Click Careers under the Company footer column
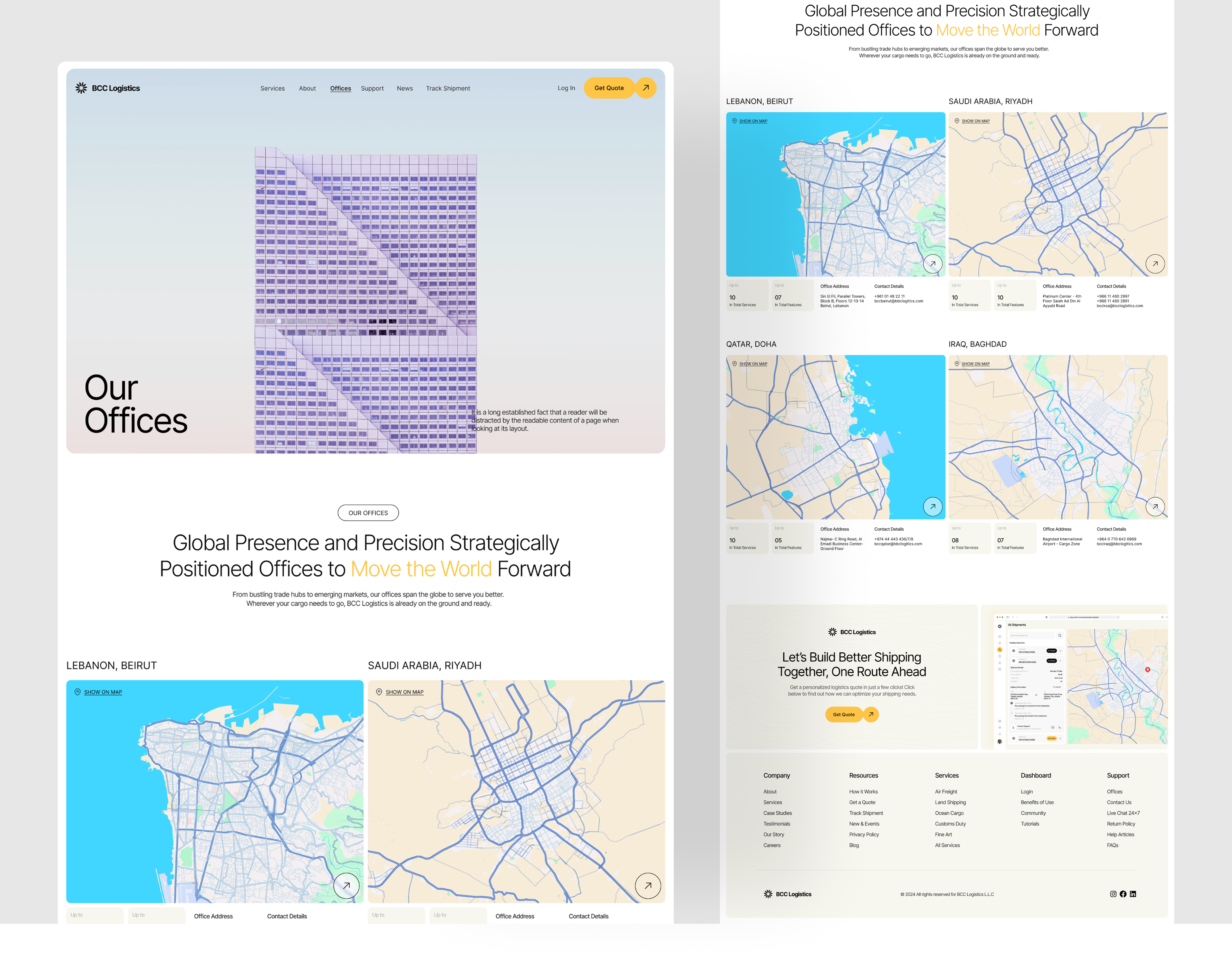This screenshot has width=1232, height=970. tap(772, 845)
